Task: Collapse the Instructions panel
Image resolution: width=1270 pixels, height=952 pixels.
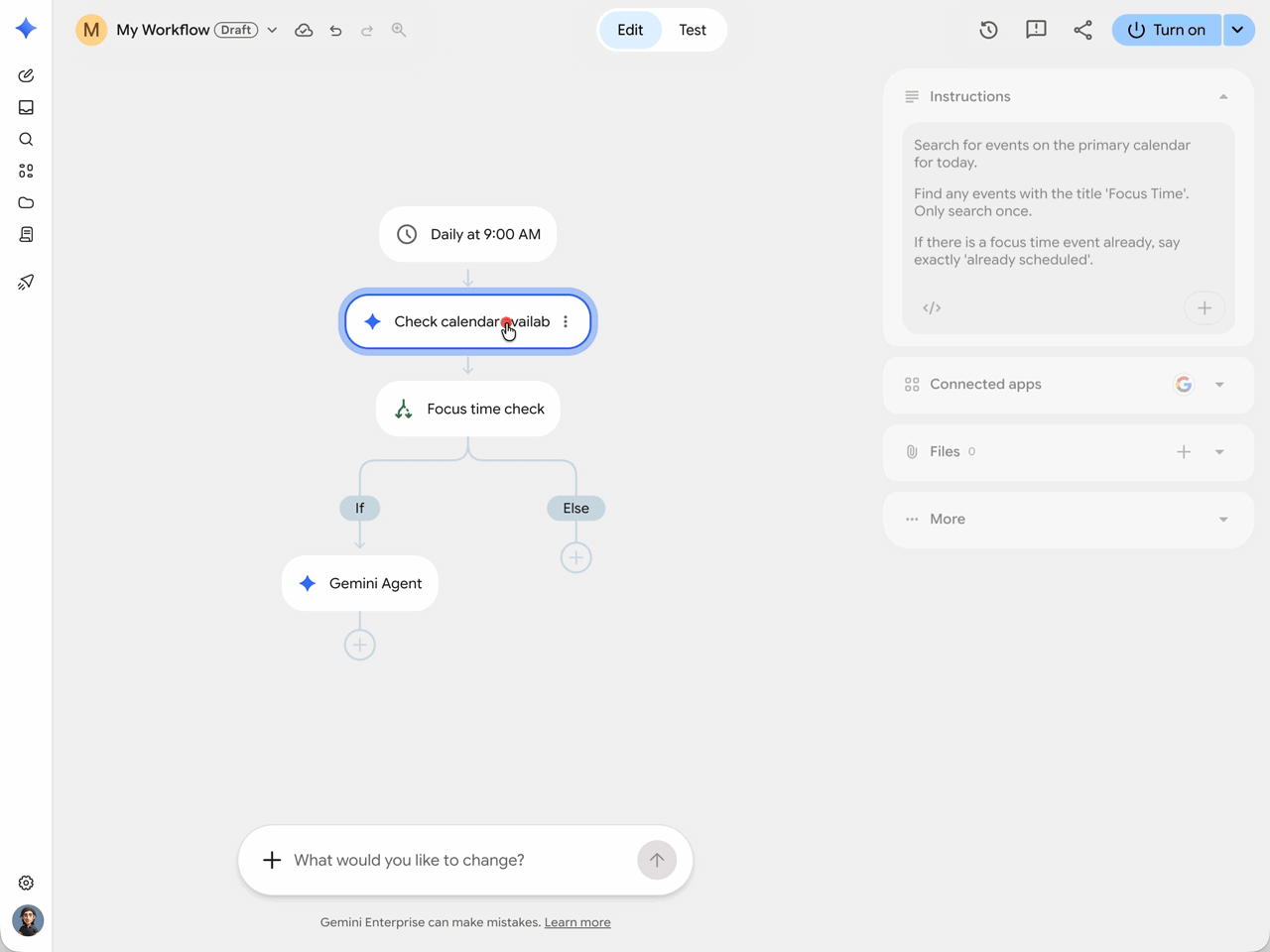Action: (x=1223, y=96)
